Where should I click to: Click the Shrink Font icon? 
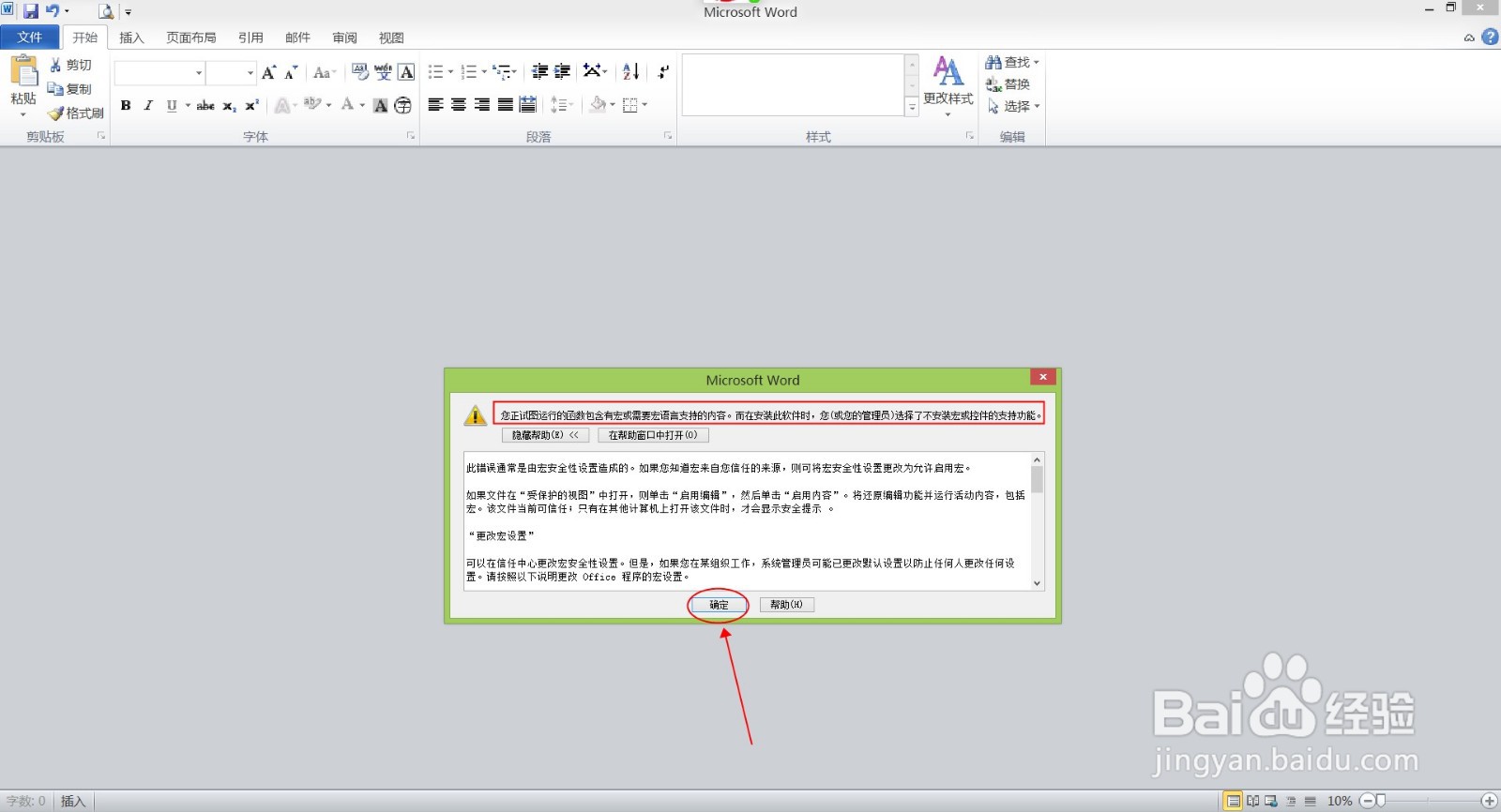(291, 72)
